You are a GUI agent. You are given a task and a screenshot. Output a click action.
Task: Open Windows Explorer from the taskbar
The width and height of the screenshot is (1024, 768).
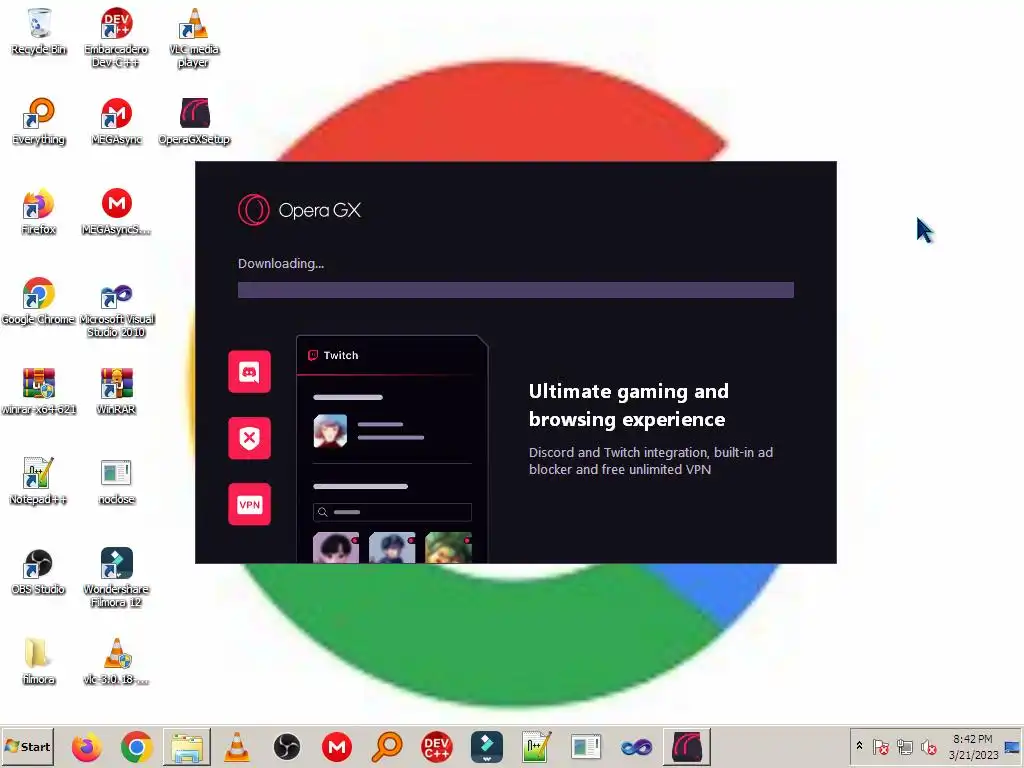tap(187, 747)
